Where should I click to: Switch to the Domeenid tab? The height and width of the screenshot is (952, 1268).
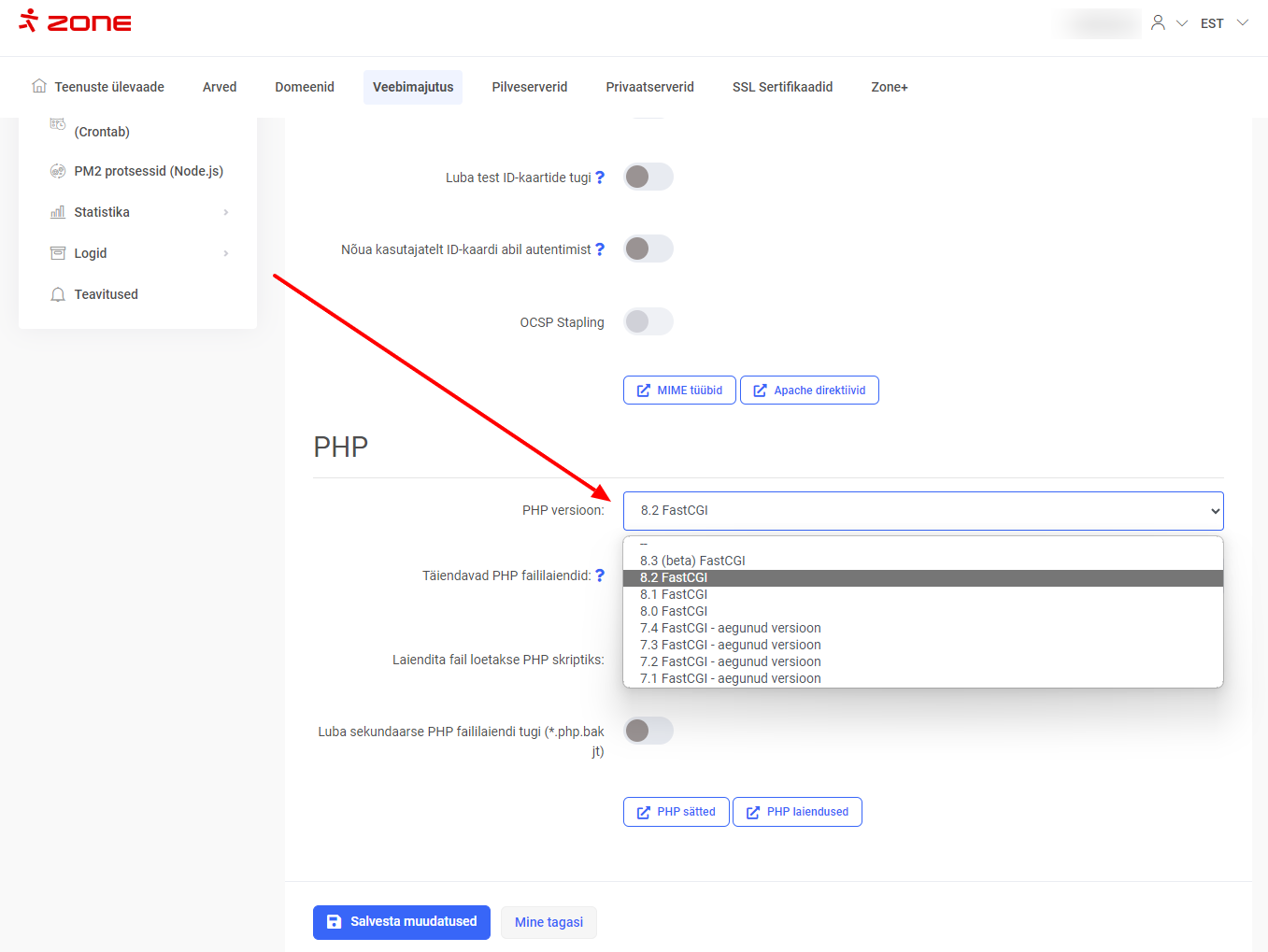(x=305, y=87)
